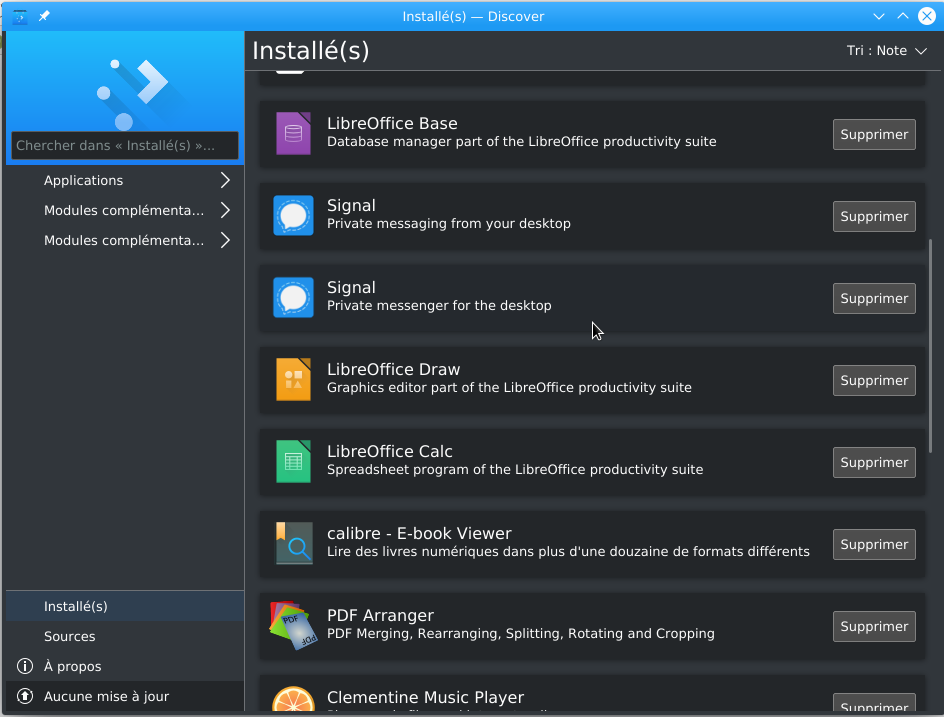The width and height of the screenshot is (944, 717).
Task: Remove PDF Arranger with Supprimer
Action: [x=874, y=625]
